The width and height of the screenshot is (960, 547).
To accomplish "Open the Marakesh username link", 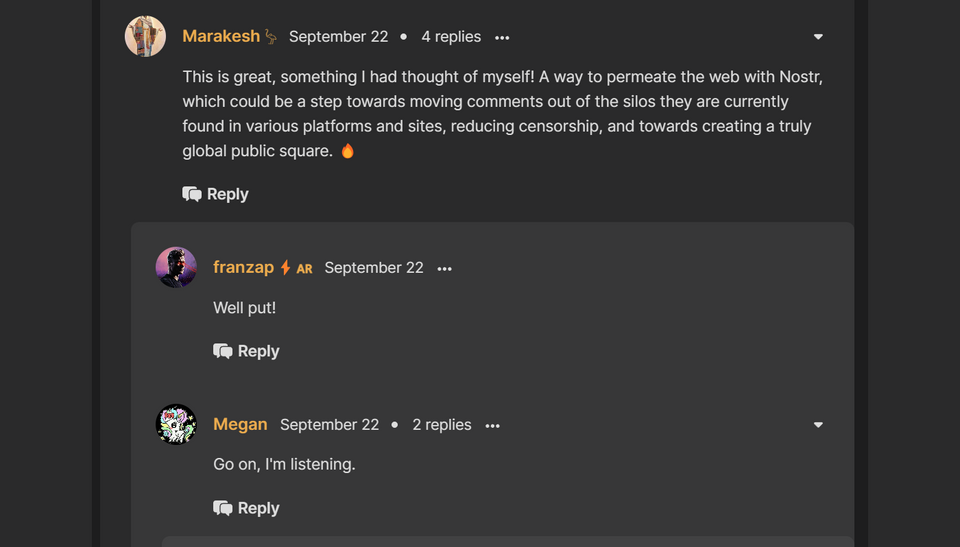I will (x=221, y=37).
